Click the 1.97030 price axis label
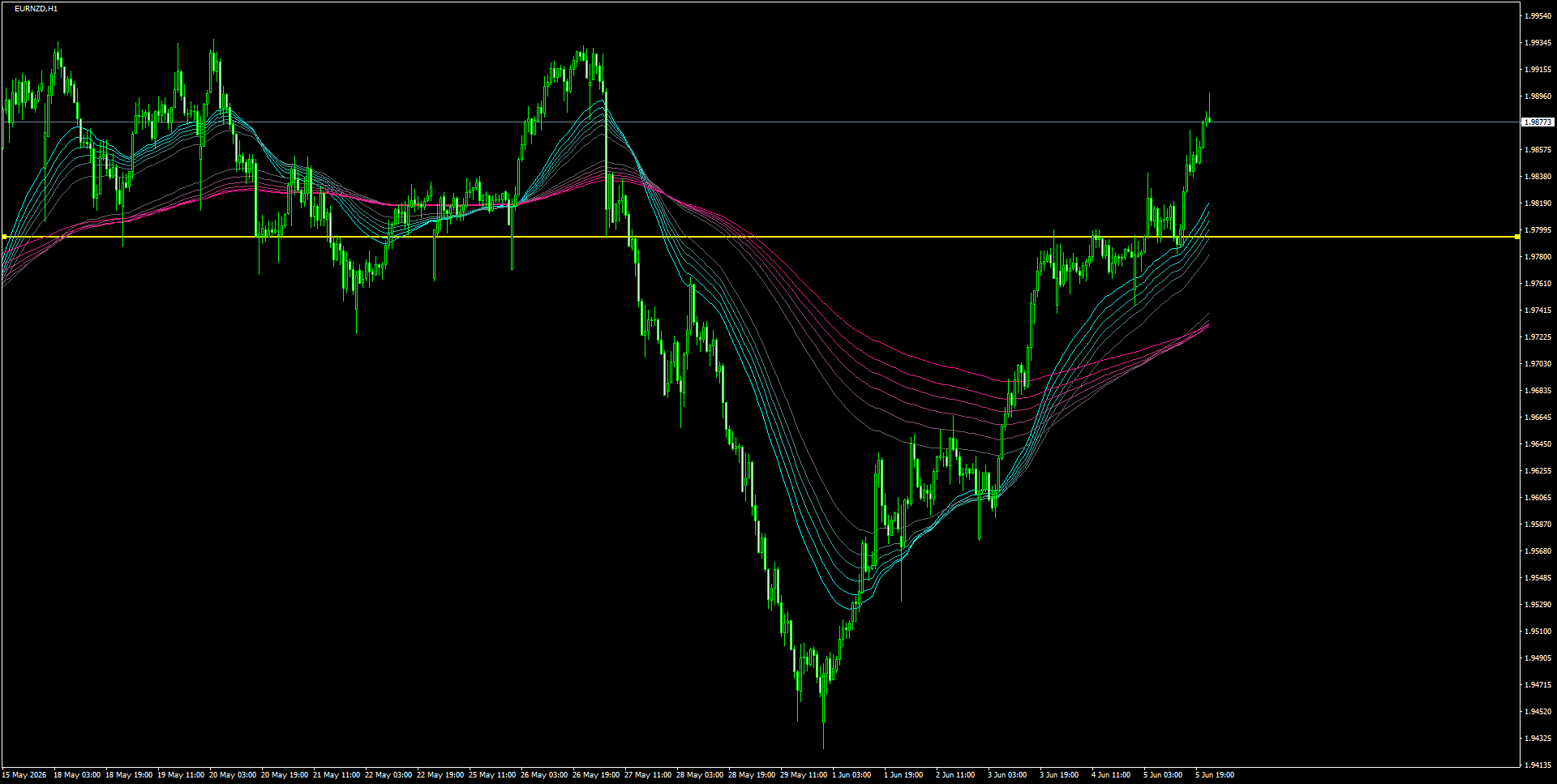 click(1538, 364)
